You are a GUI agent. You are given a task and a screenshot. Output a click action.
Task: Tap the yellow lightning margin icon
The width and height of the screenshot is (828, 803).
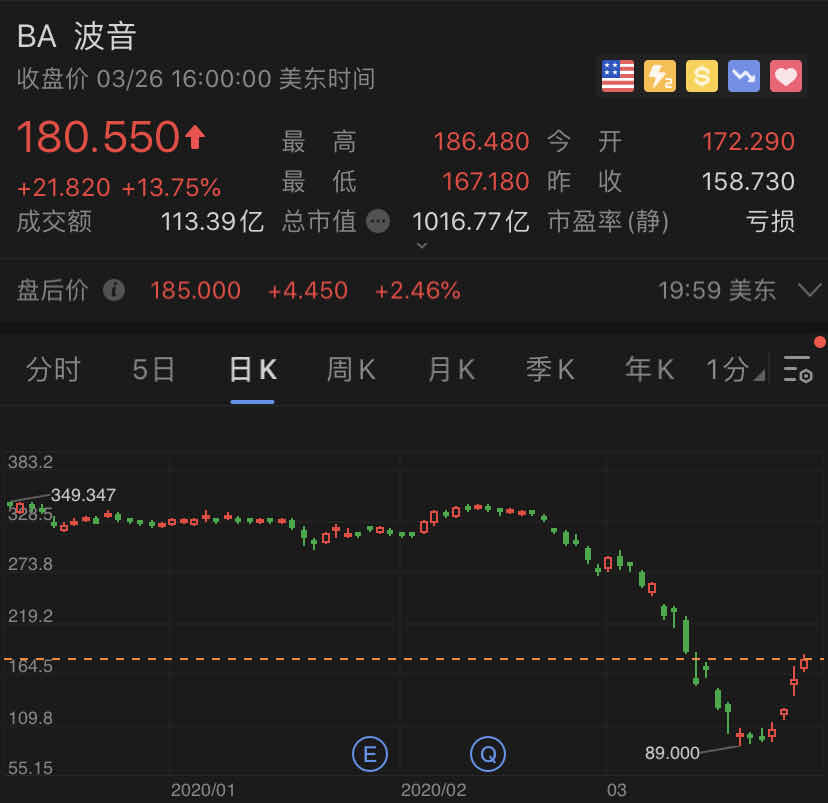click(x=660, y=76)
